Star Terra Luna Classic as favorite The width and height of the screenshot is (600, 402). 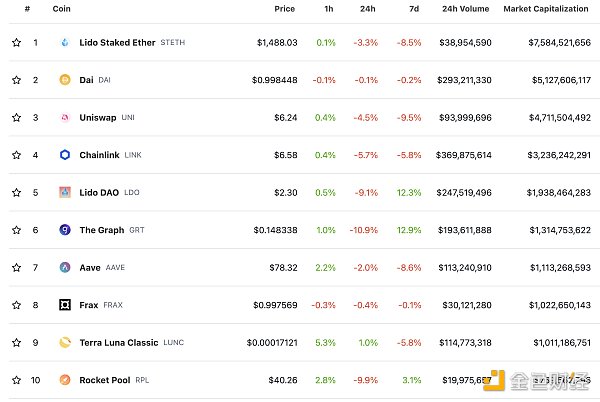coord(16,342)
